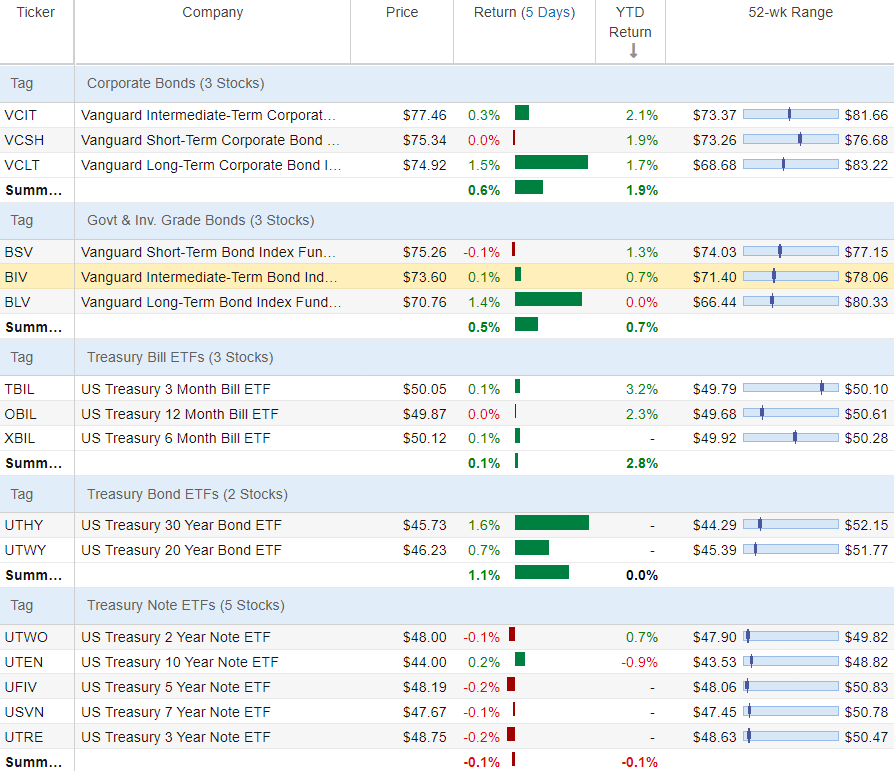This screenshot has height=771, width=894.
Task: Click the 3.2% TBIL YTD return
Action: pos(642,389)
